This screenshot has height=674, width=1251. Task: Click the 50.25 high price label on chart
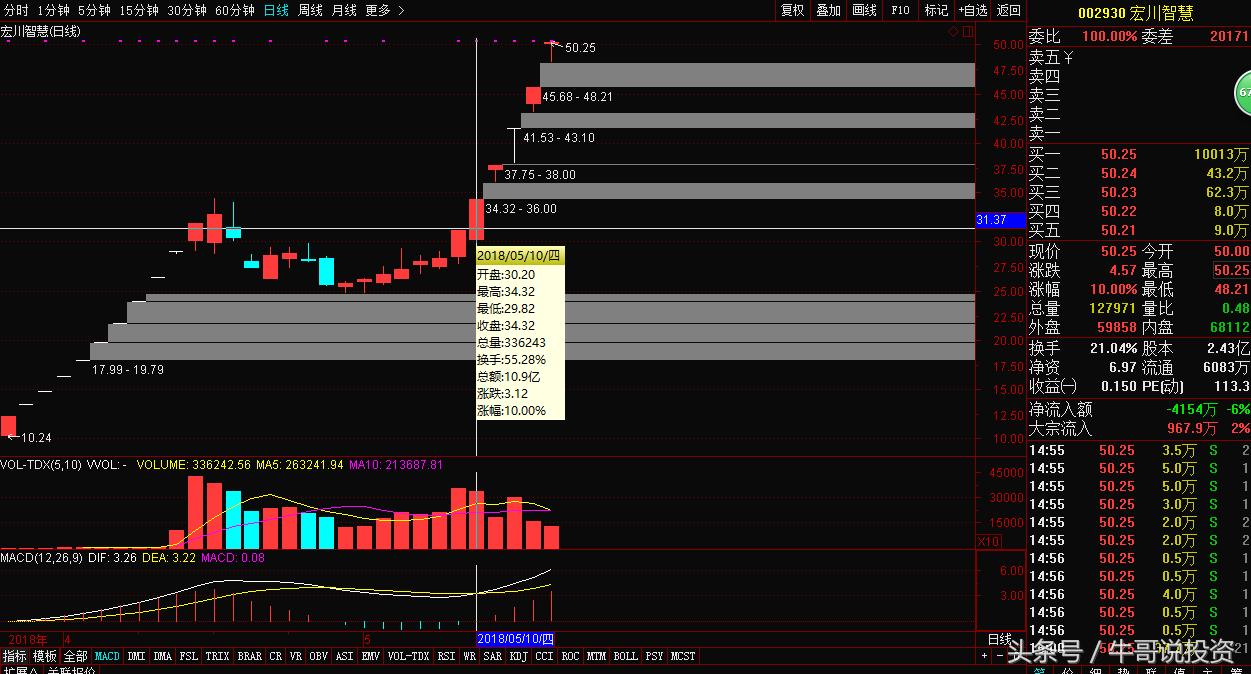pyautogui.click(x=580, y=47)
